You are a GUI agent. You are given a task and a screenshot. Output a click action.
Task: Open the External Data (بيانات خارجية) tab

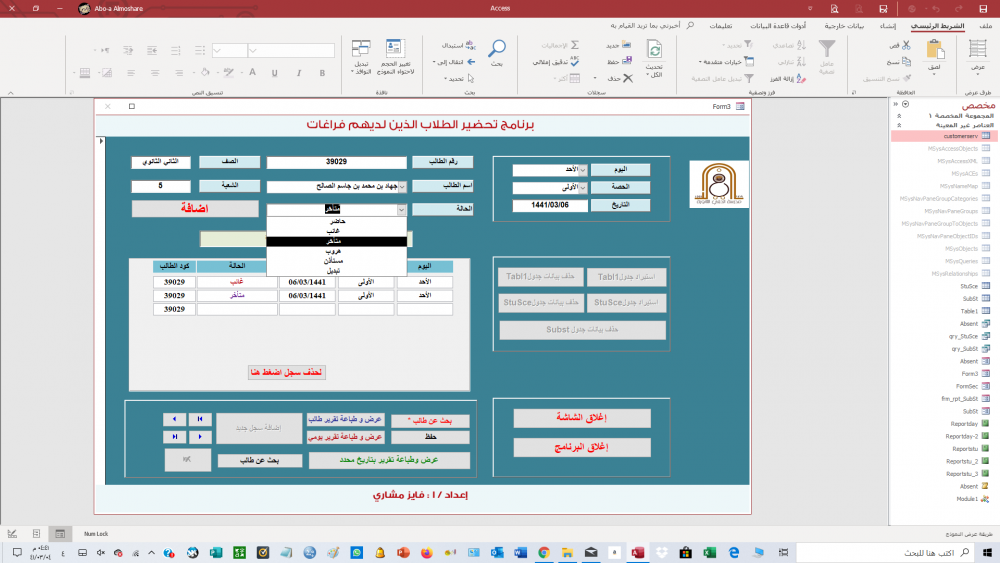[844, 26]
